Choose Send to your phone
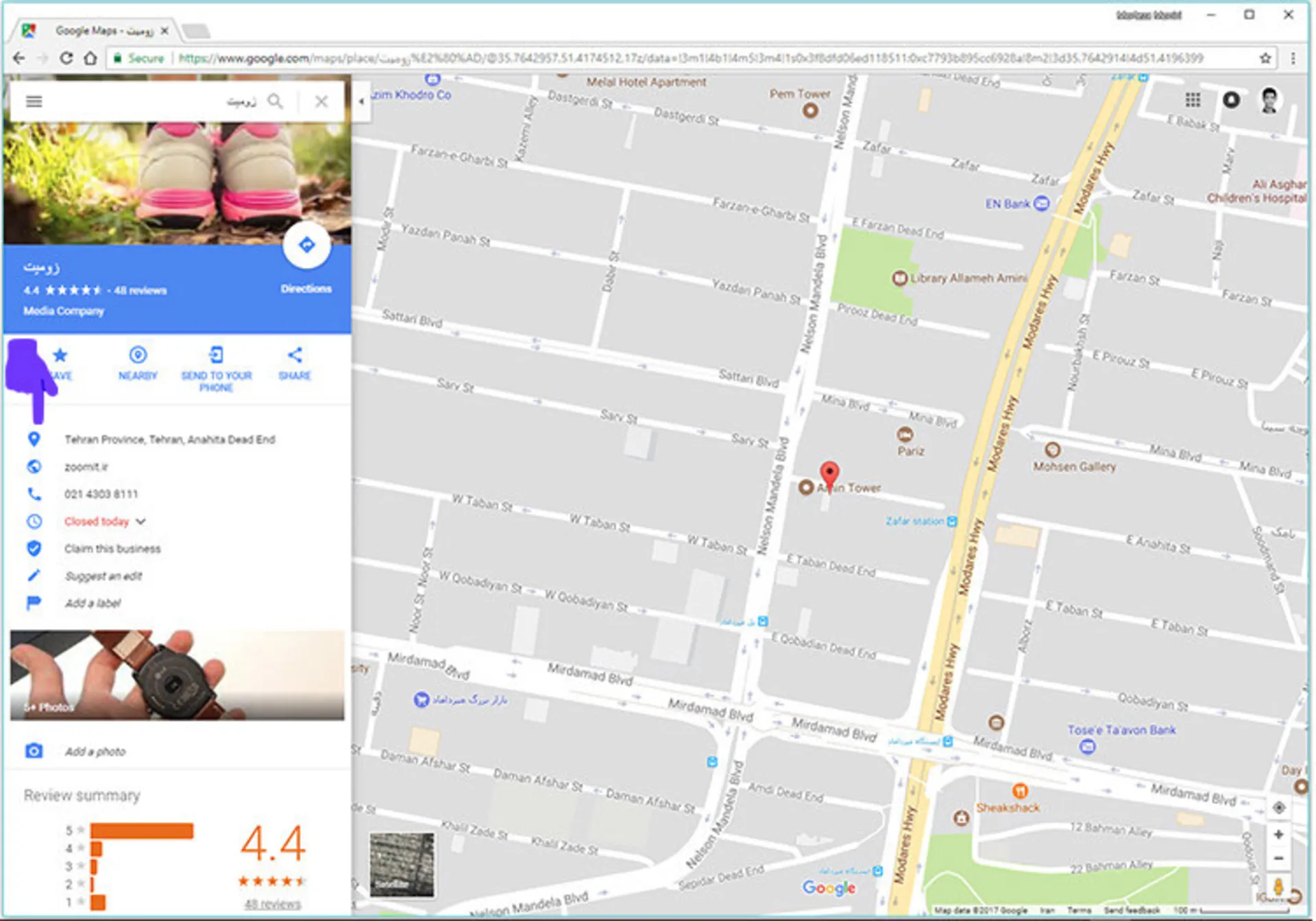This screenshot has height=921, width=1316. [216, 369]
